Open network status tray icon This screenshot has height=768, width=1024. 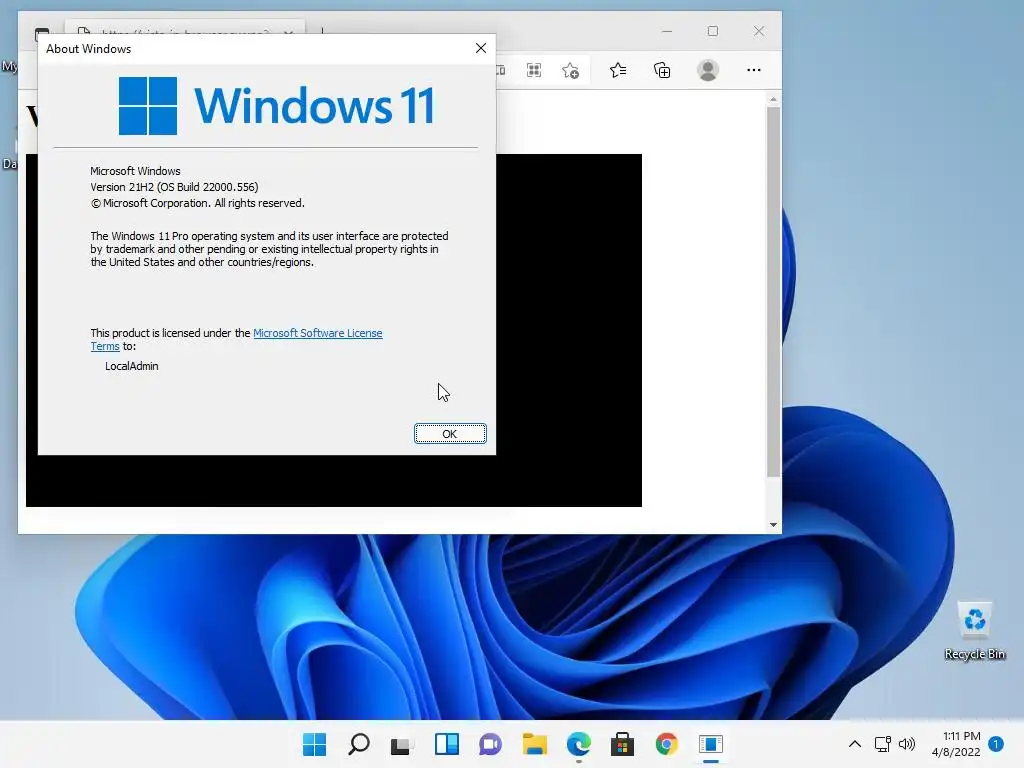tap(882, 744)
